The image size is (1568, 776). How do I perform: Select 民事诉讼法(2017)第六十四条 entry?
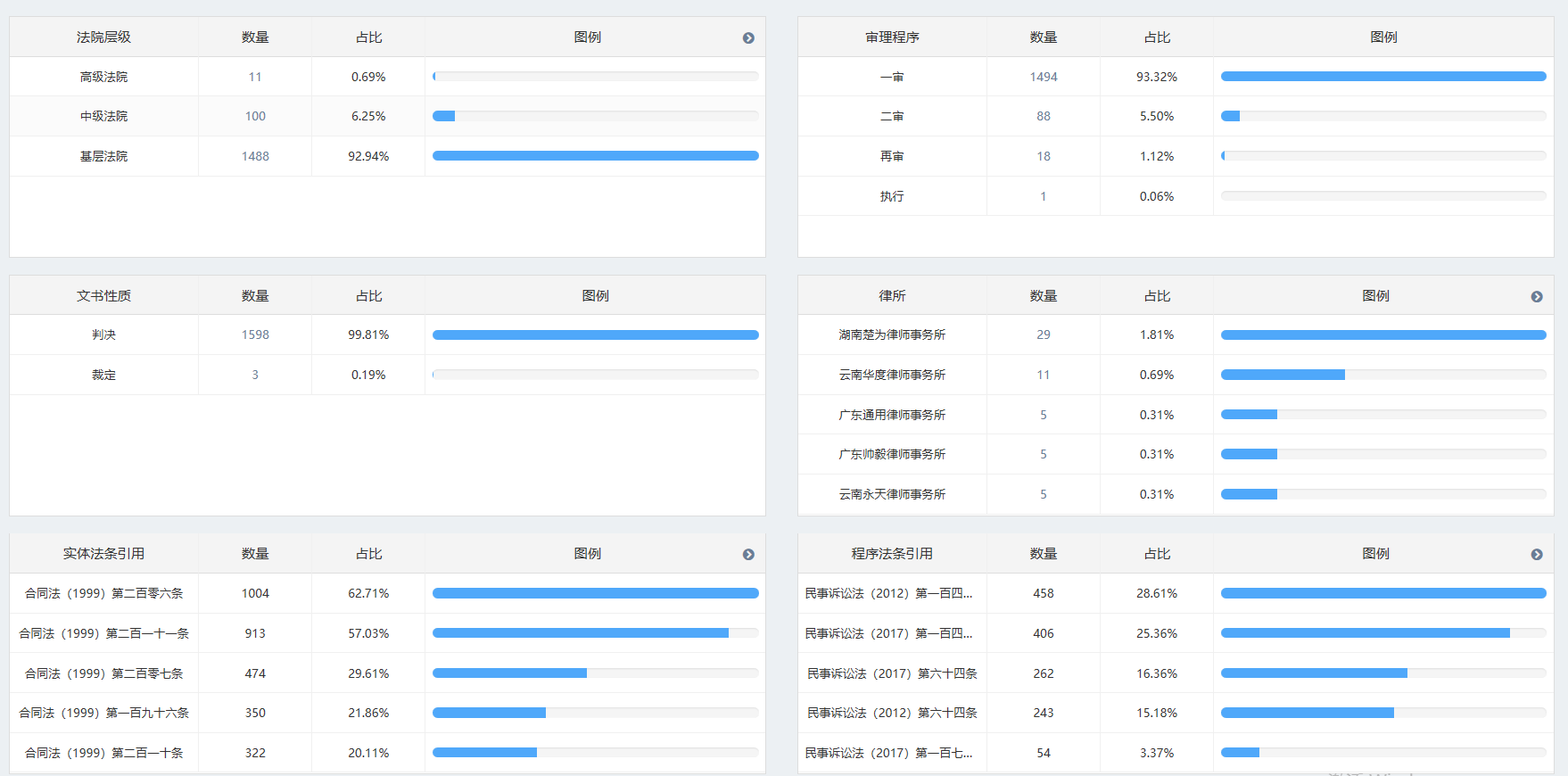tap(892, 673)
